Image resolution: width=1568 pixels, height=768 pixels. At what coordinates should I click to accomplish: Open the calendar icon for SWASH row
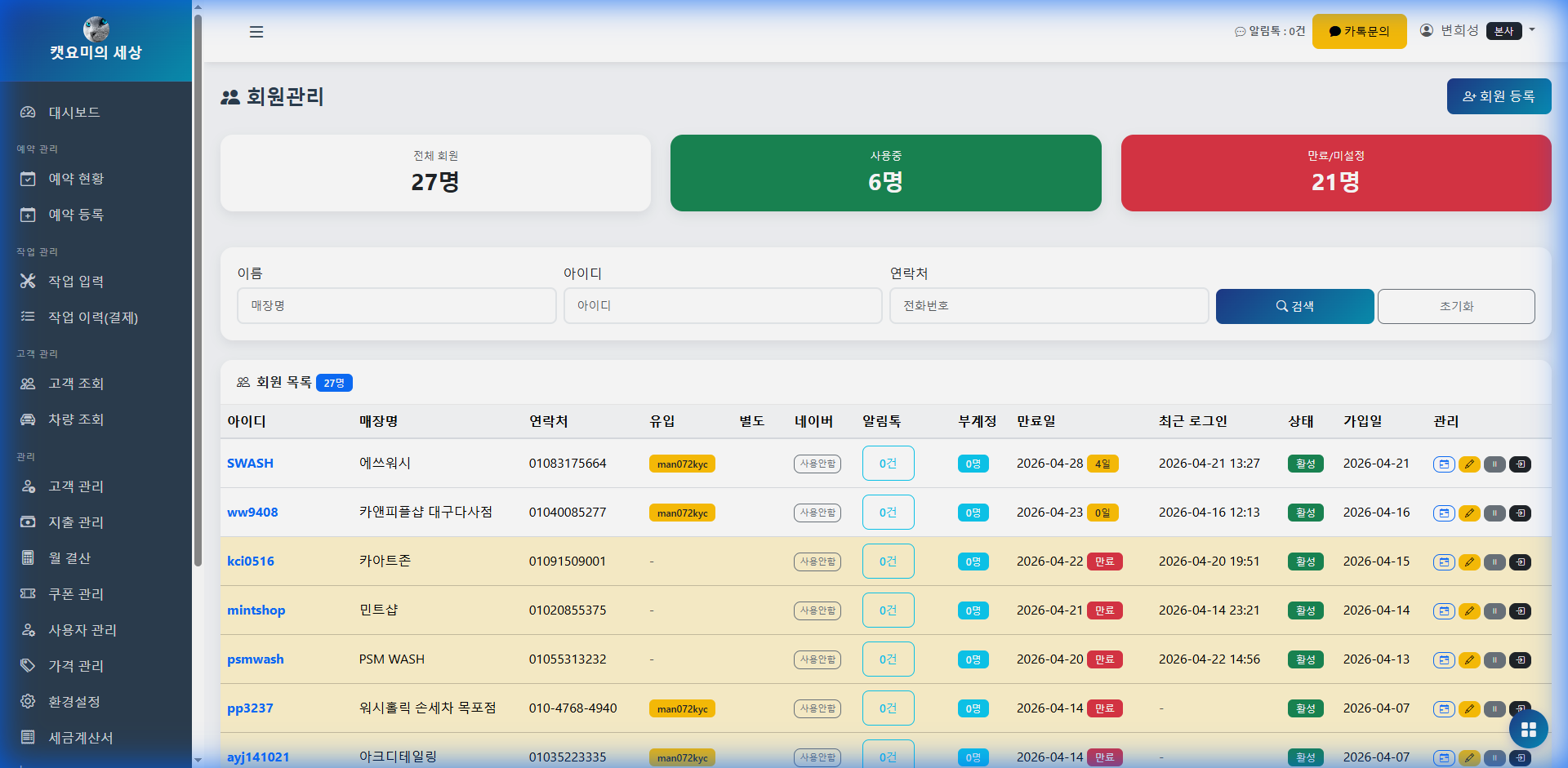click(x=1444, y=464)
